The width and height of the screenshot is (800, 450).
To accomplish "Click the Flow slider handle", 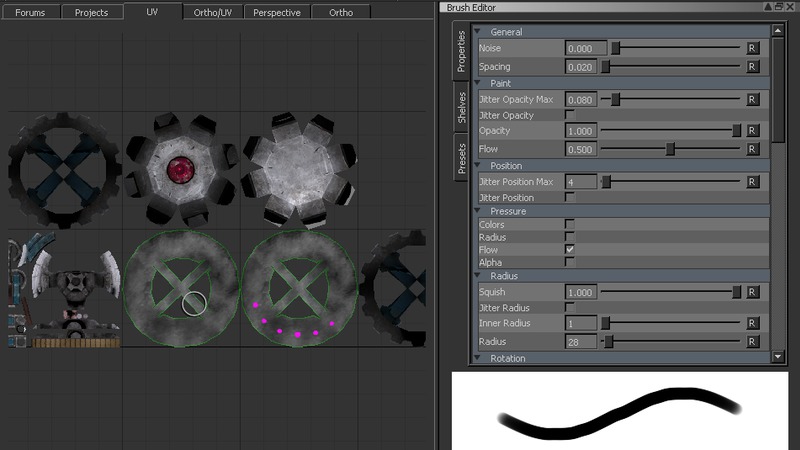I will [x=670, y=149].
